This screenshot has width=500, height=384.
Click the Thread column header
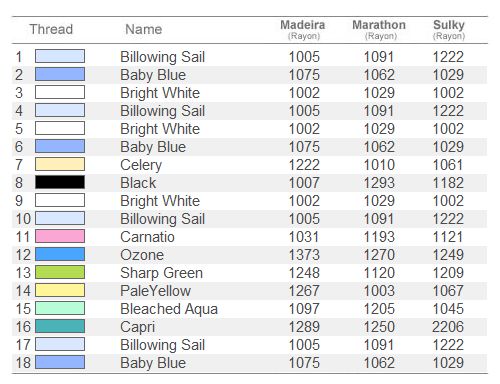[51, 29]
